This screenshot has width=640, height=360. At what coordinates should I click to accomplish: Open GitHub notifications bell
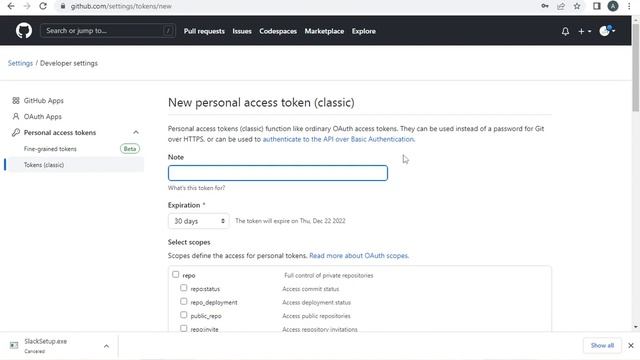coord(565,31)
